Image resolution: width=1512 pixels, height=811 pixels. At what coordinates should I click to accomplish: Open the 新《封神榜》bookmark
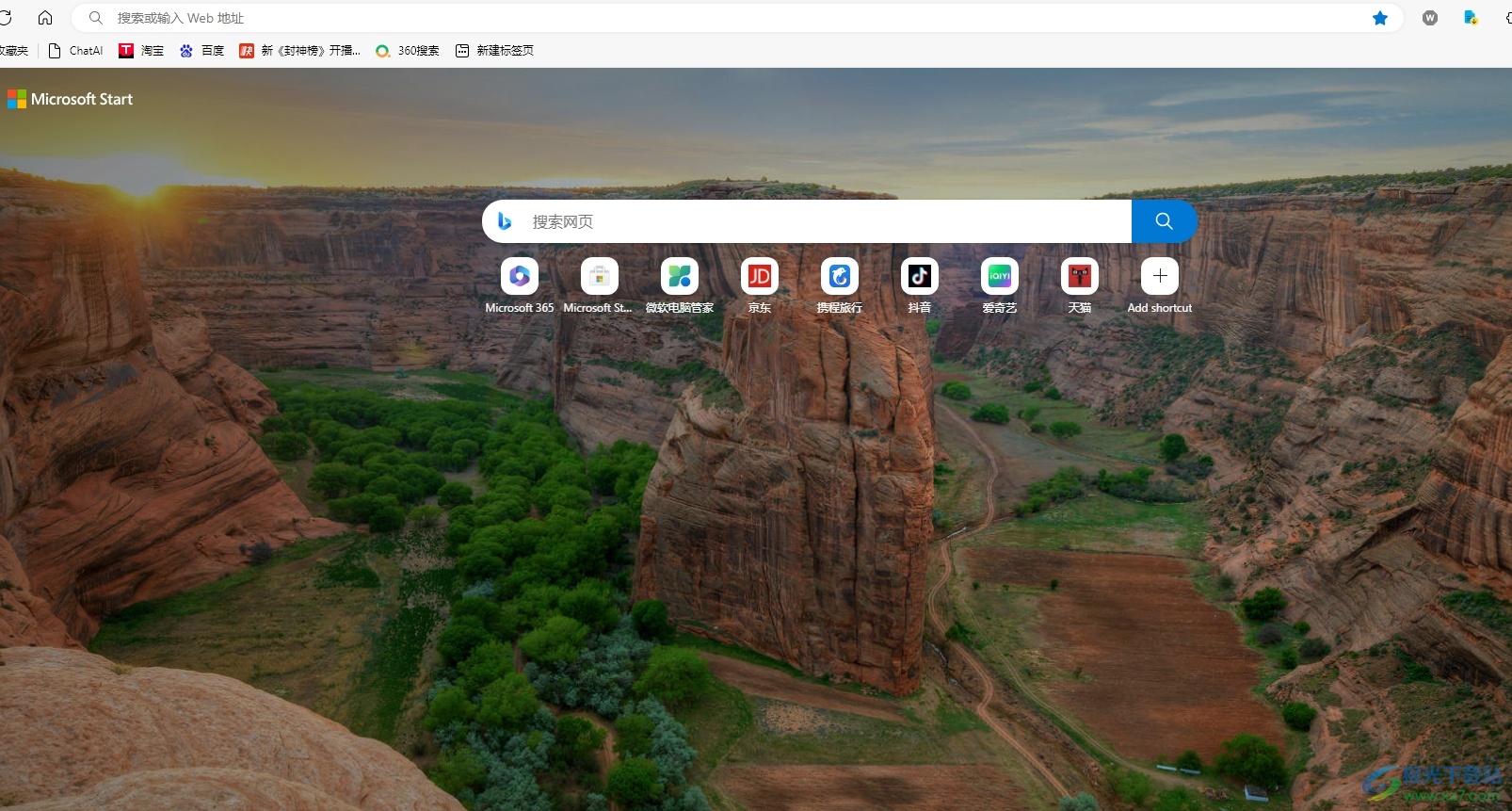pos(299,51)
